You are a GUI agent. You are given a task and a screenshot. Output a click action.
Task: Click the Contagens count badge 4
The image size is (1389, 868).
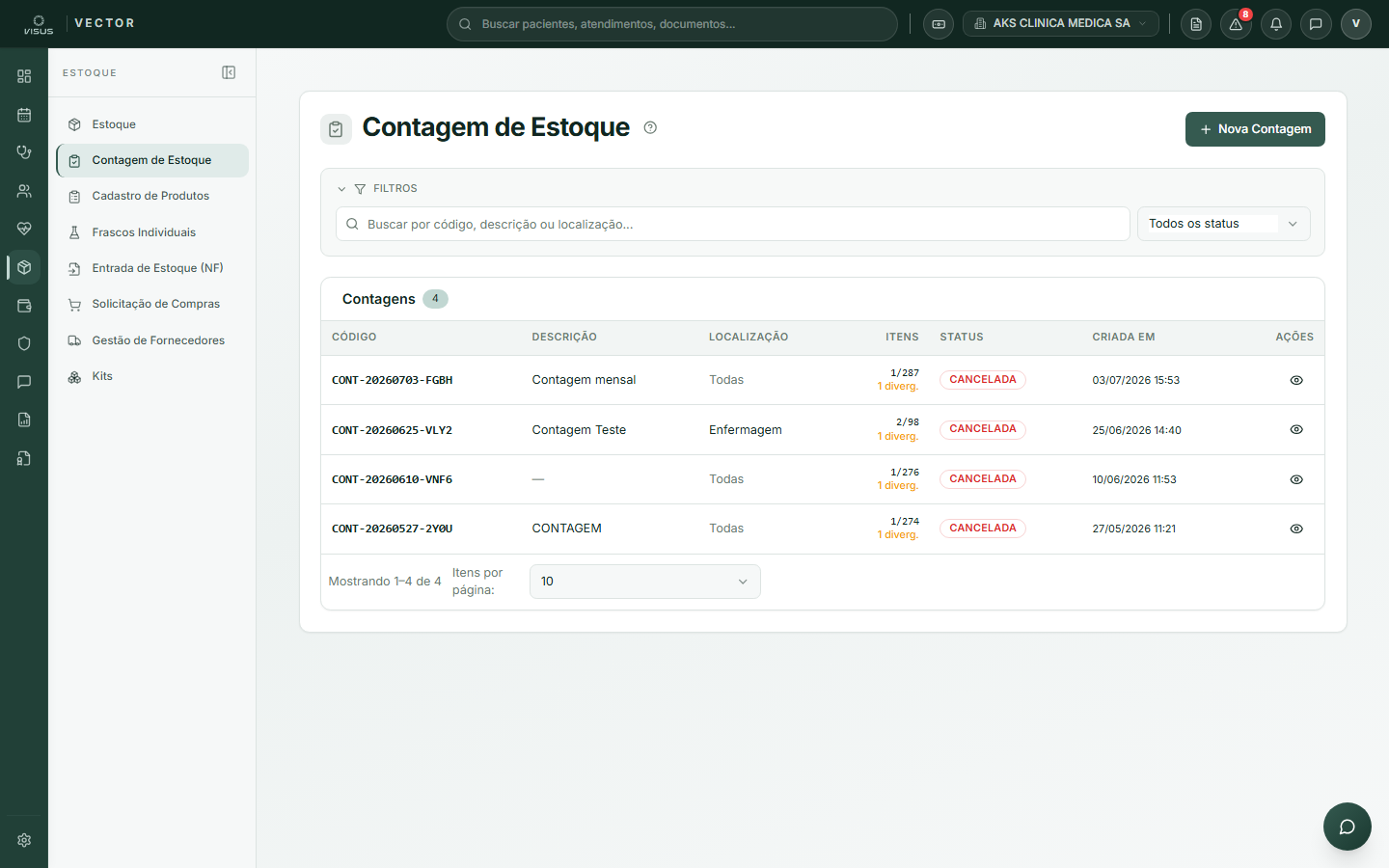pos(435,299)
